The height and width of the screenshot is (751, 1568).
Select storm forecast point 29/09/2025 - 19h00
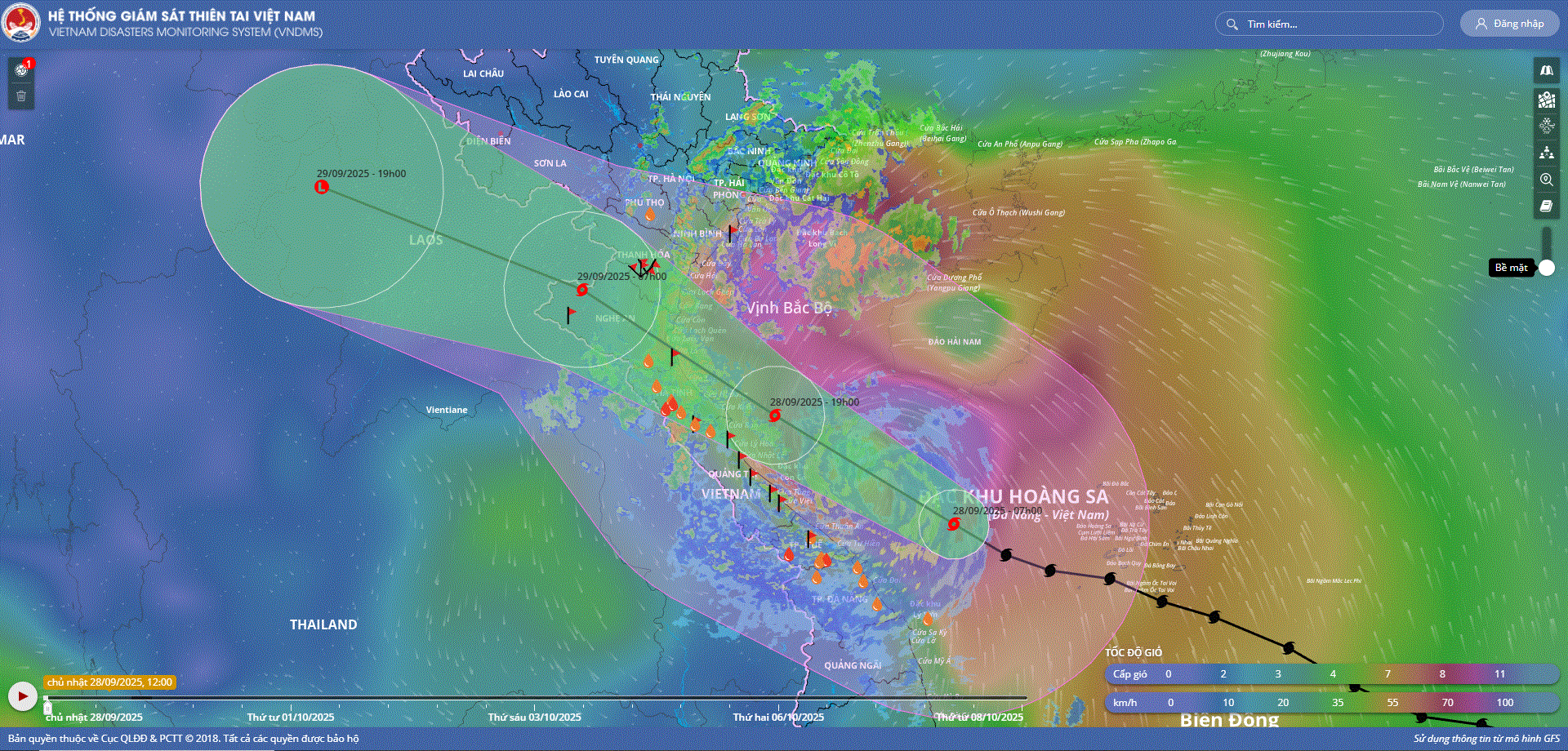(322, 187)
